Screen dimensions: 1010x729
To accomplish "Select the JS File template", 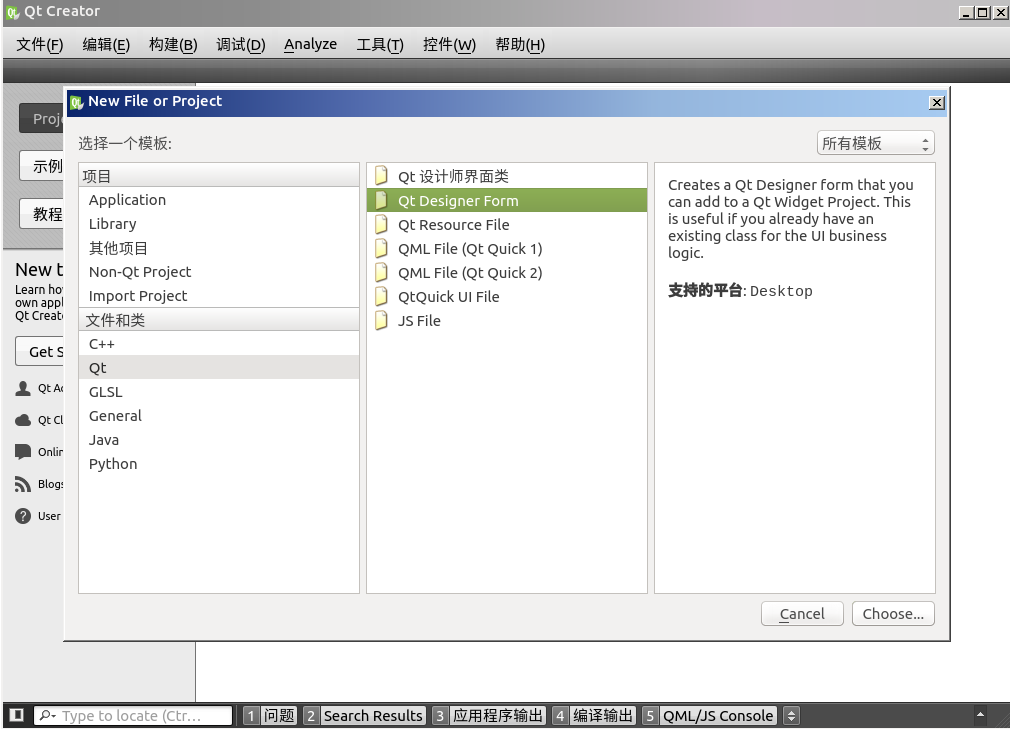I will click(507, 320).
